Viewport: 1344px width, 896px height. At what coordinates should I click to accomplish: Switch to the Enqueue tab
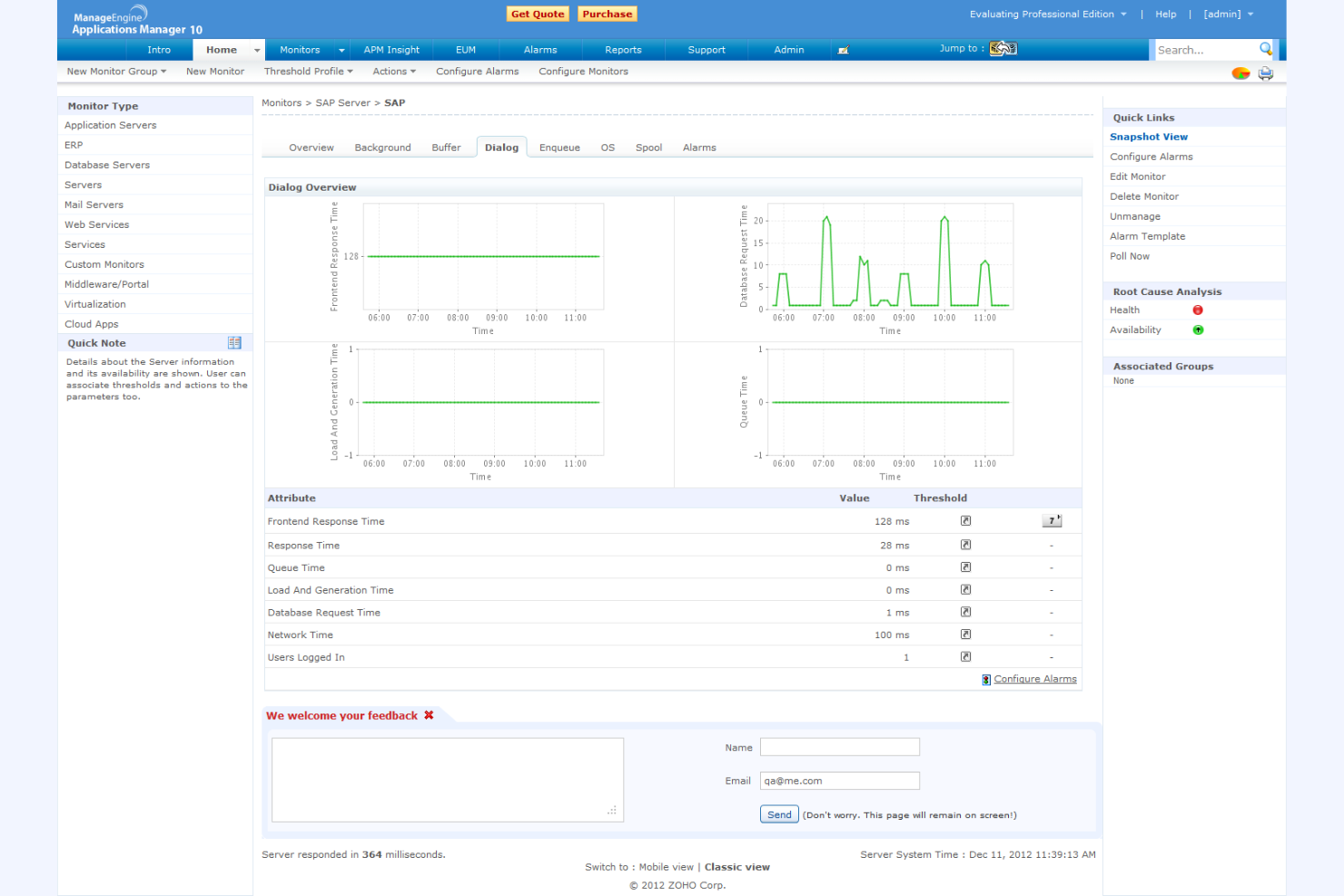pyautogui.click(x=558, y=146)
